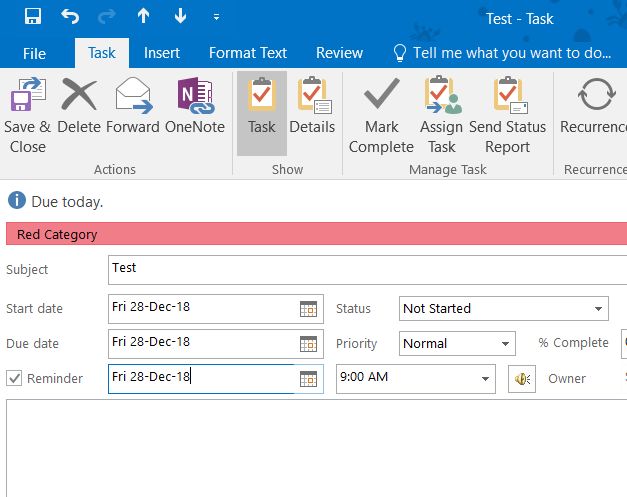The width and height of the screenshot is (627, 497).
Task: Click the greyed Redo arrow
Action: pyautogui.click(x=106, y=17)
